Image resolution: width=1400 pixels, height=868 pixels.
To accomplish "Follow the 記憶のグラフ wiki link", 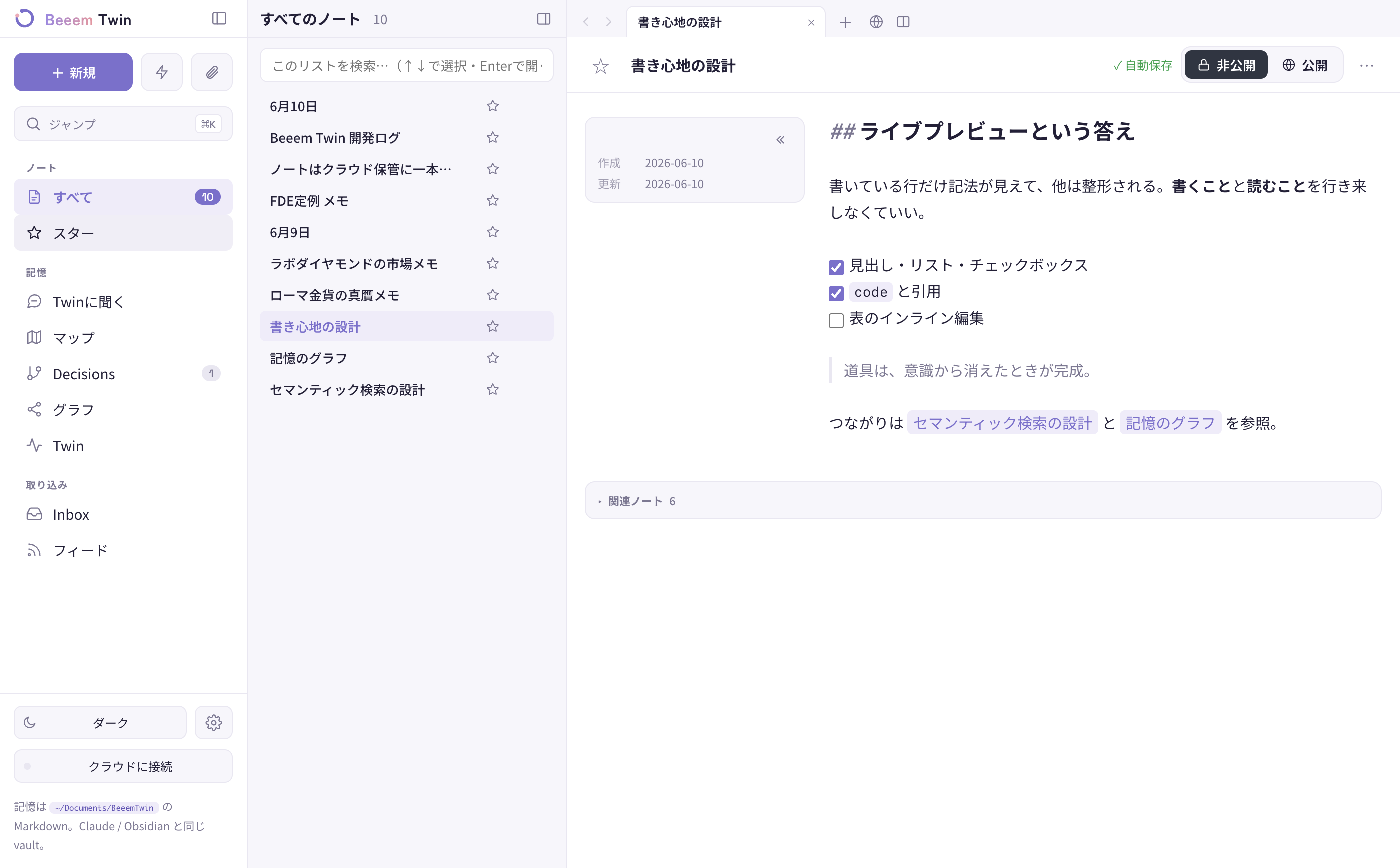I will point(1170,423).
